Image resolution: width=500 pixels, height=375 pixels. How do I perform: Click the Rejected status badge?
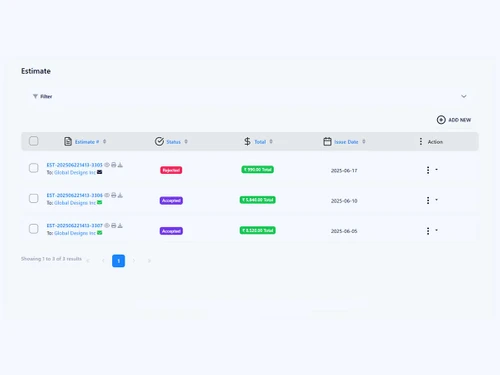point(171,170)
